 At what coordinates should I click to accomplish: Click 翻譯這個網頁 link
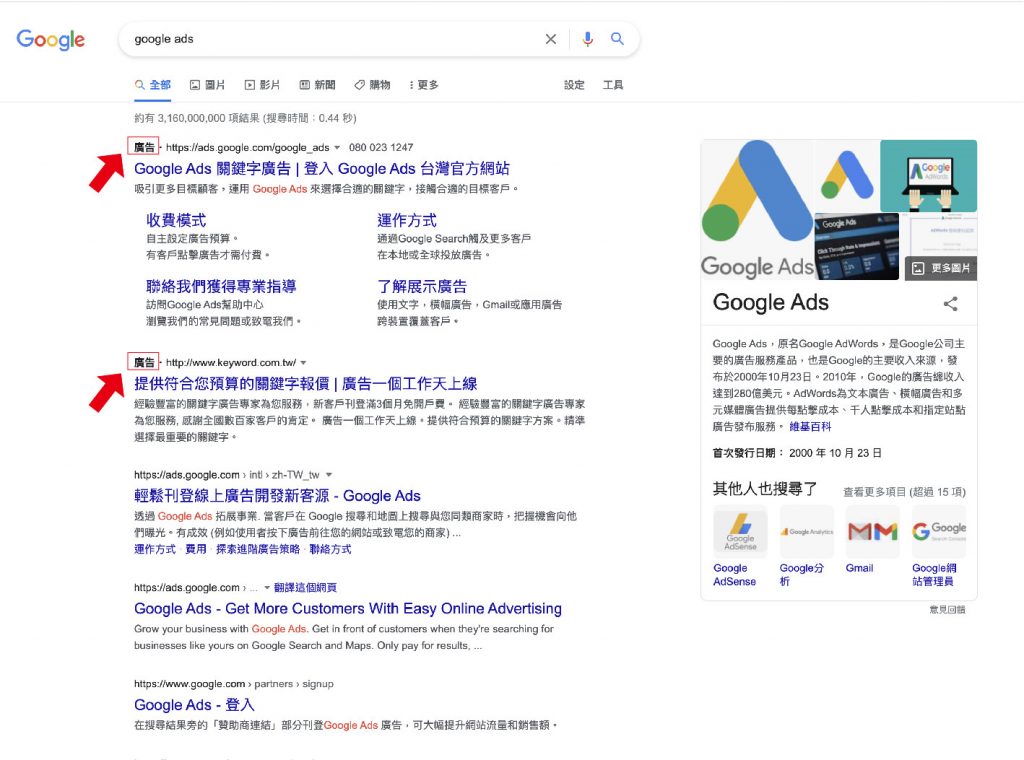point(306,588)
